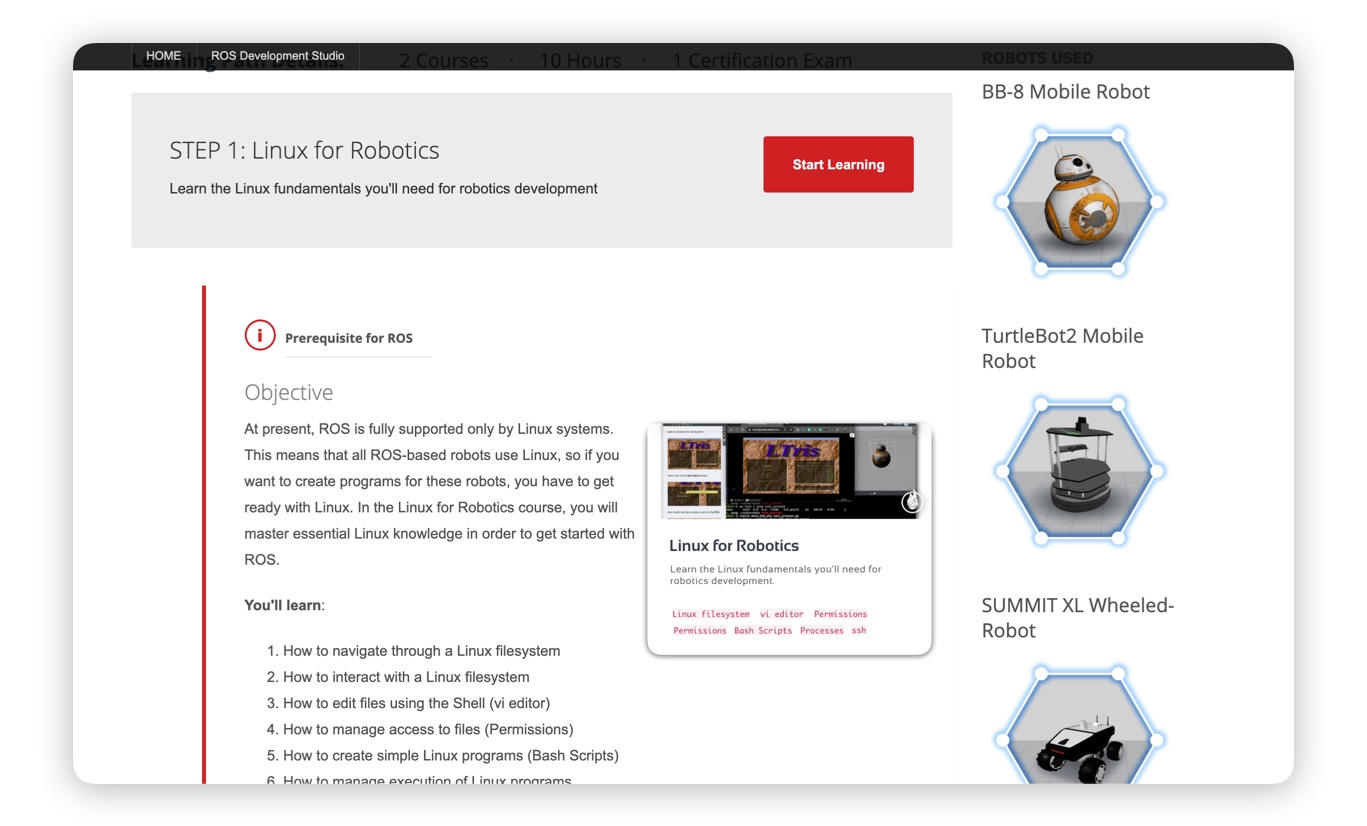Click 'How to interact with a Linux filesystem'
The height and width of the screenshot is (826, 1367).
pos(406,677)
